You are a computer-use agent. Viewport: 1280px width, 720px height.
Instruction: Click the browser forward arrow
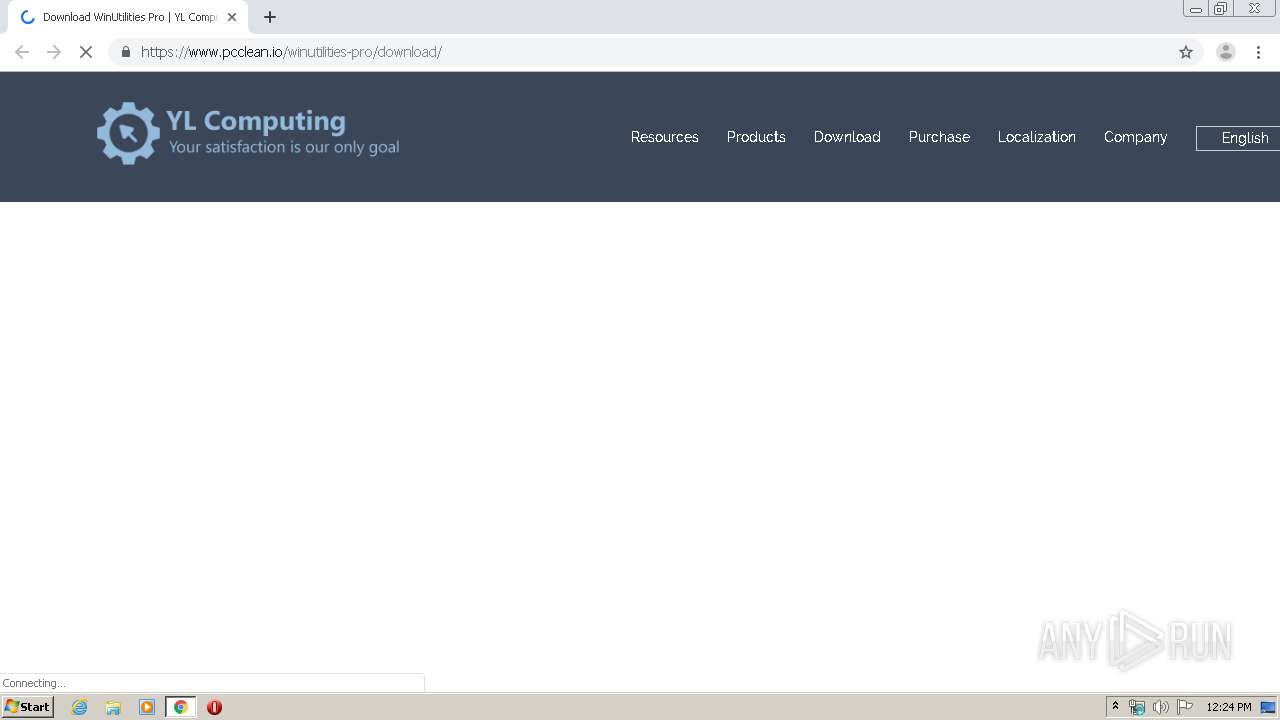point(54,52)
